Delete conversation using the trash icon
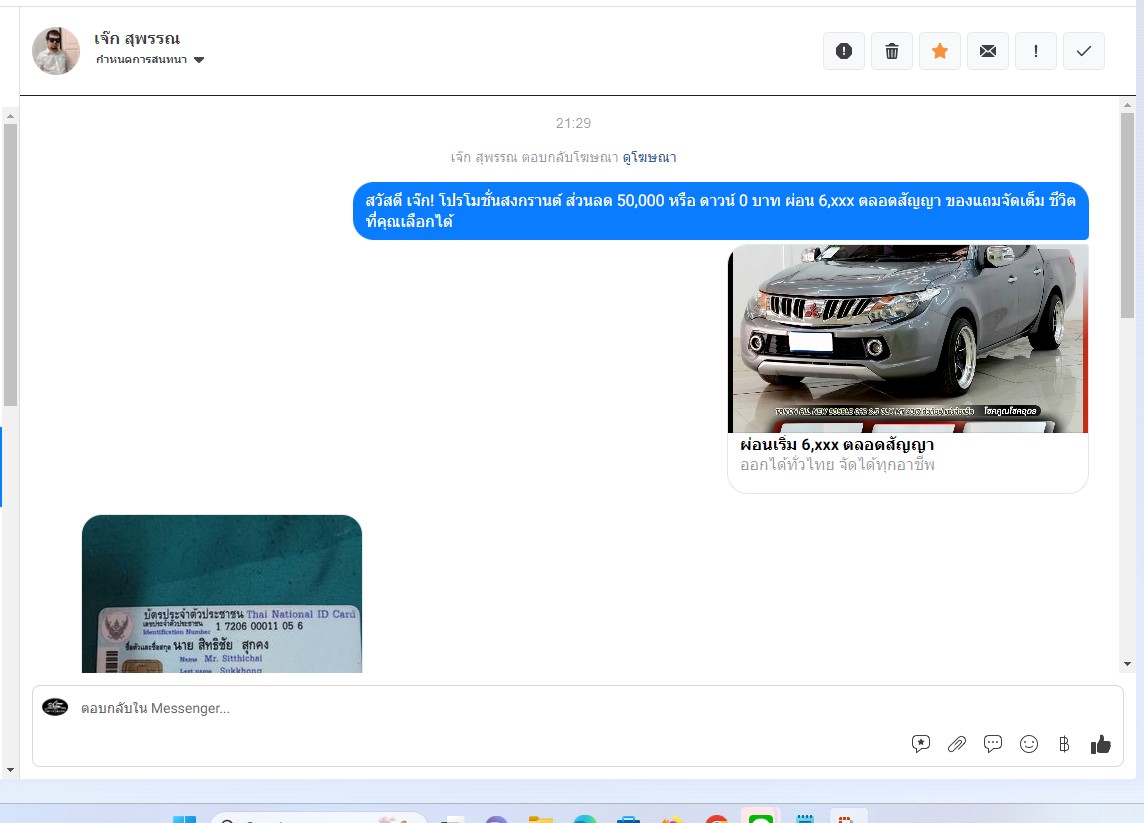The image size is (1144, 823). (891, 51)
